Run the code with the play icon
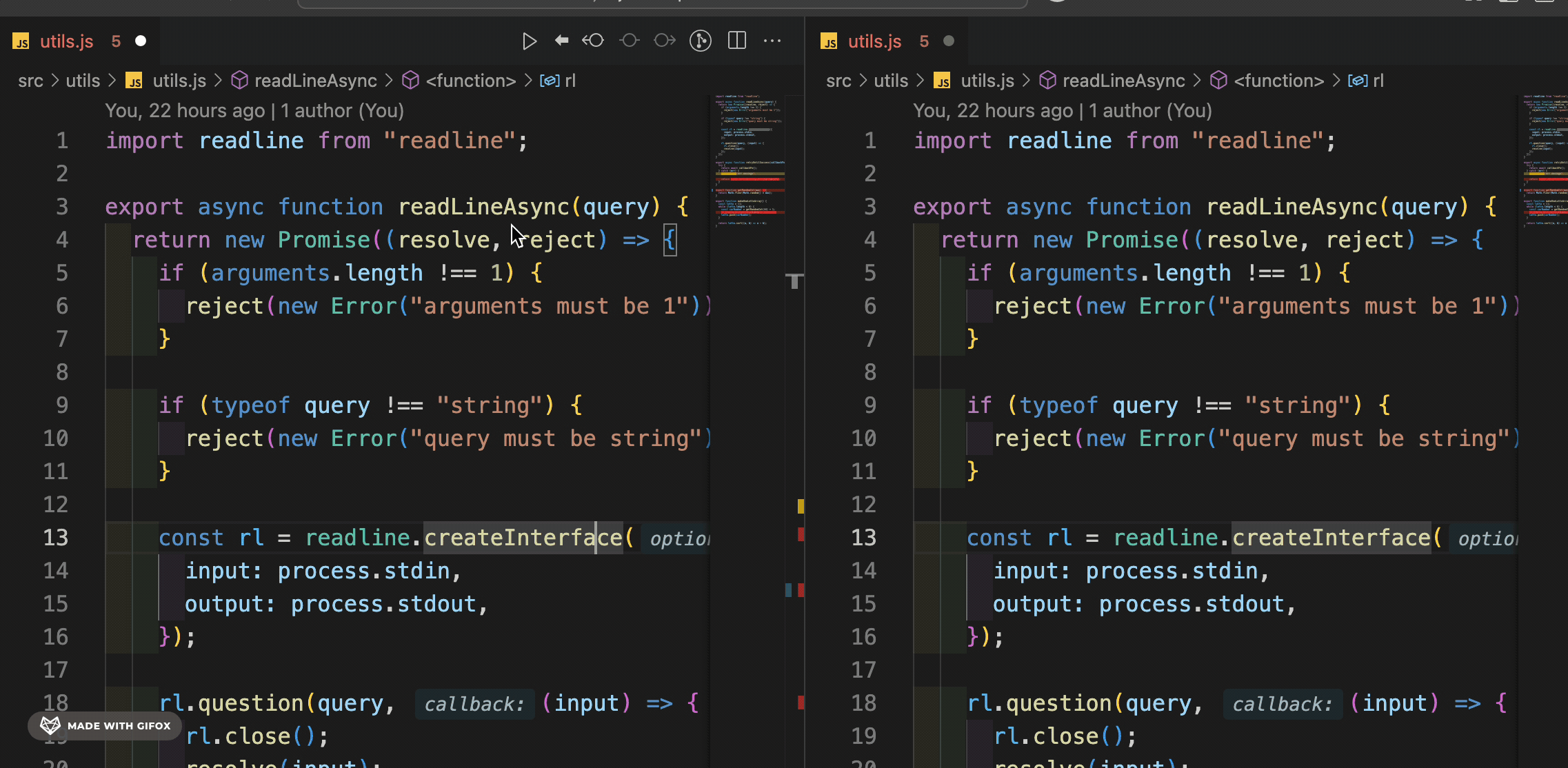The image size is (1568, 768). (x=529, y=41)
